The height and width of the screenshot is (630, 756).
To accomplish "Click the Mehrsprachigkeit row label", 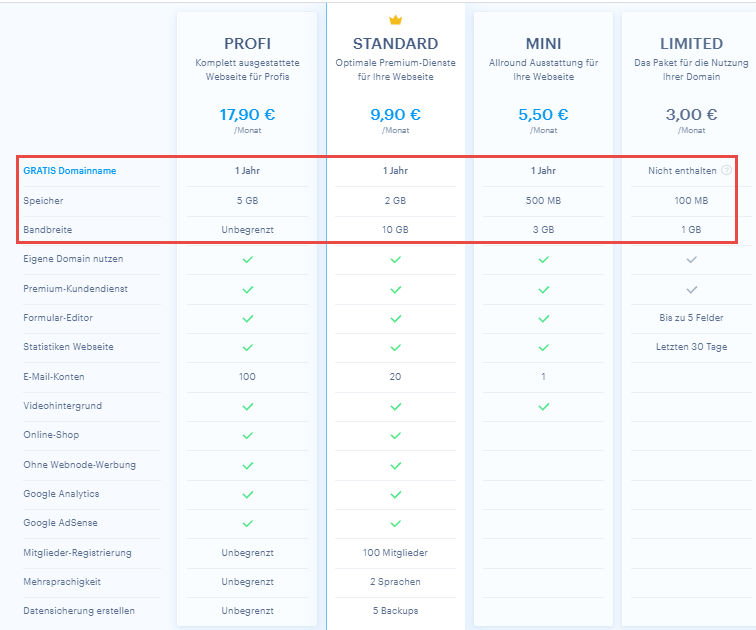I will [x=62, y=581].
